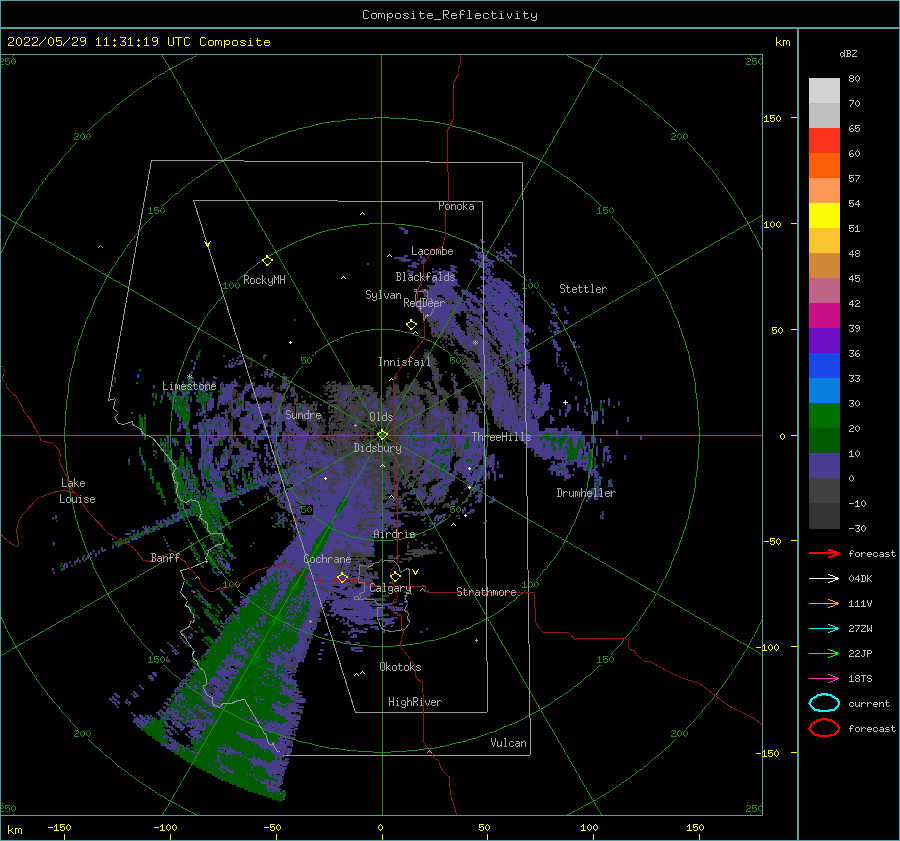Click the Calgary label
The height and width of the screenshot is (841, 900).
click(390, 588)
